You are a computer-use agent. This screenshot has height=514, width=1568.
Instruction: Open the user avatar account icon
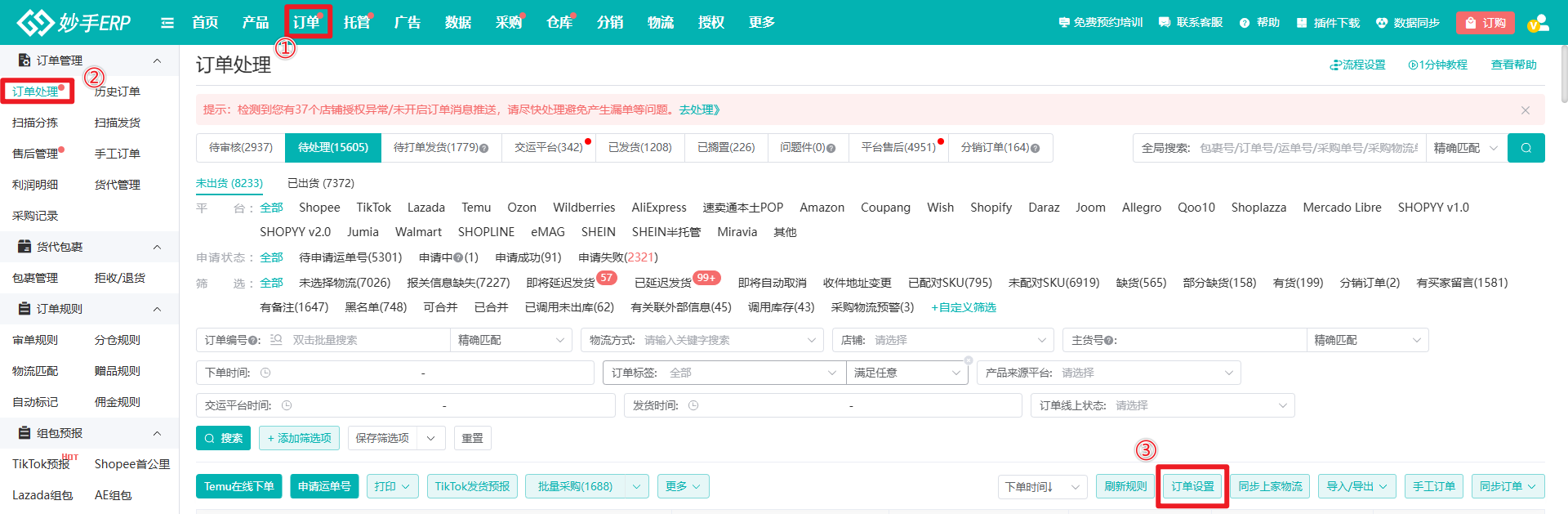tap(1538, 23)
